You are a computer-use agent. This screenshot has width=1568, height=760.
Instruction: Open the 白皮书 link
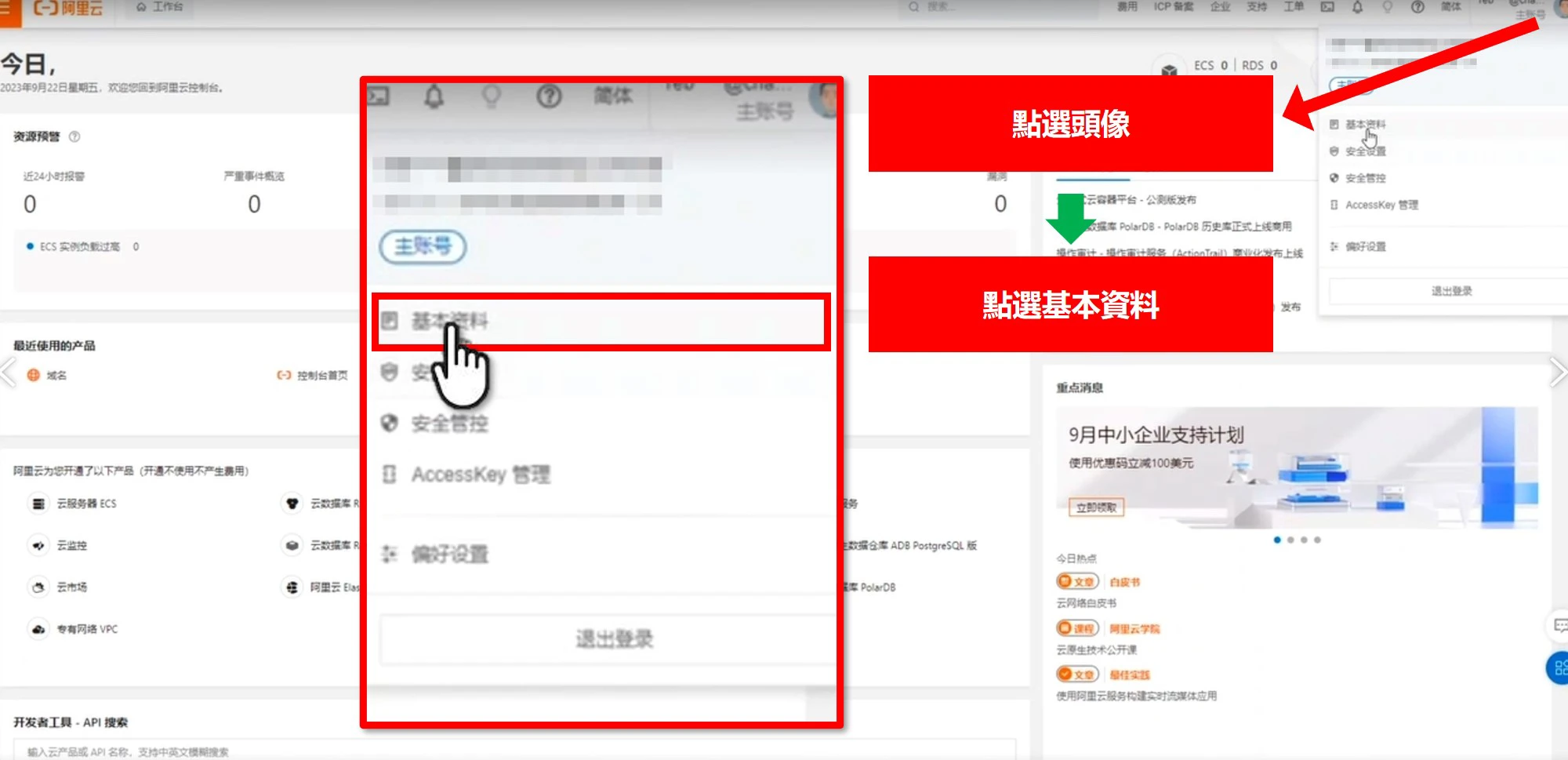(x=1125, y=582)
